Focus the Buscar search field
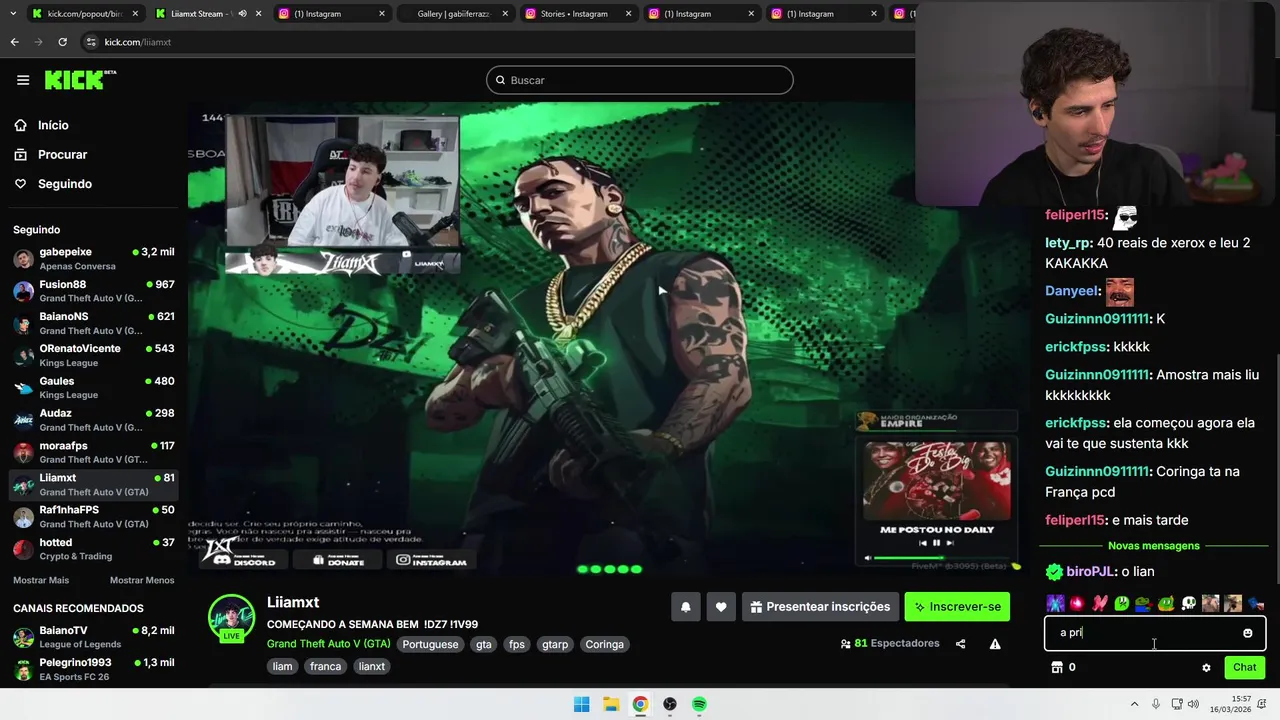This screenshot has height=720, width=1280. tap(640, 80)
